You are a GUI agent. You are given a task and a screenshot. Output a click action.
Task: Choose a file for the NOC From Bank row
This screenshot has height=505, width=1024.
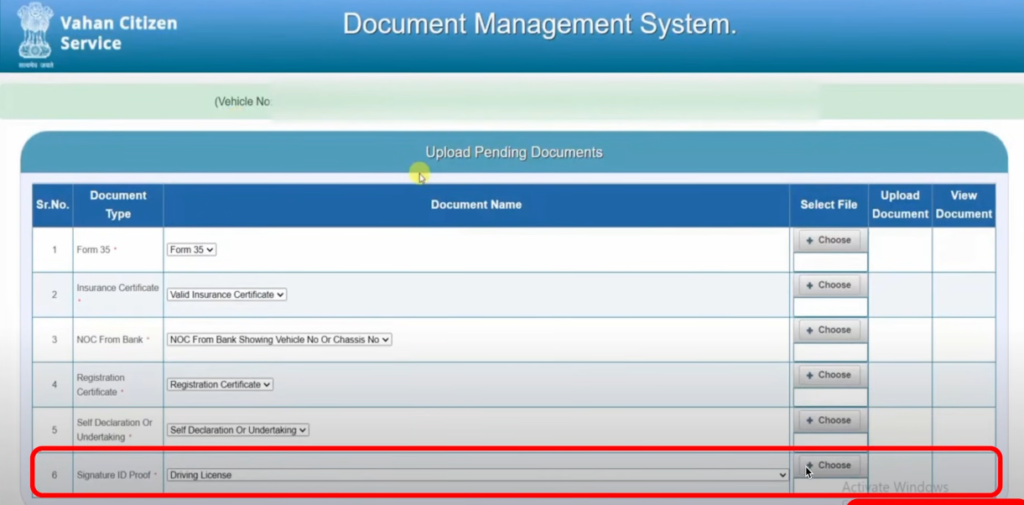[828, 331]
